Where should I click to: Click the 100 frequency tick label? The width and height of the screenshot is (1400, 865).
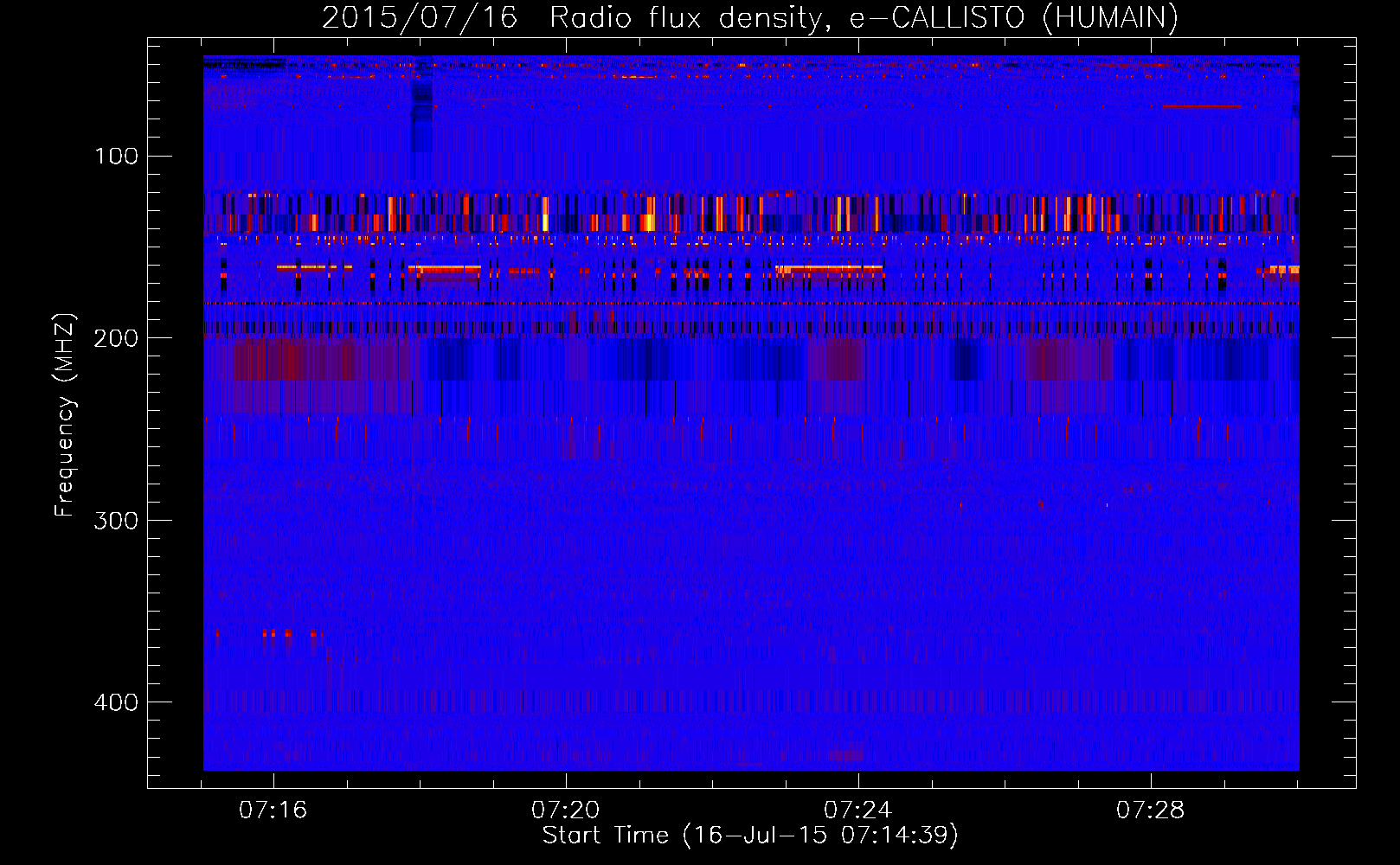(117, 157)
